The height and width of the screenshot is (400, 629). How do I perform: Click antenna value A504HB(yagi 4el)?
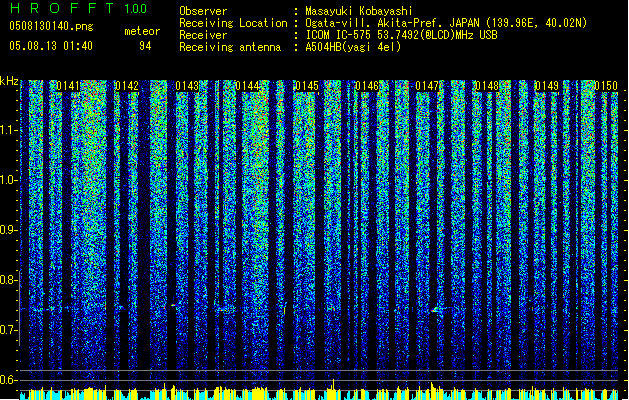click(x=353, y=47)
